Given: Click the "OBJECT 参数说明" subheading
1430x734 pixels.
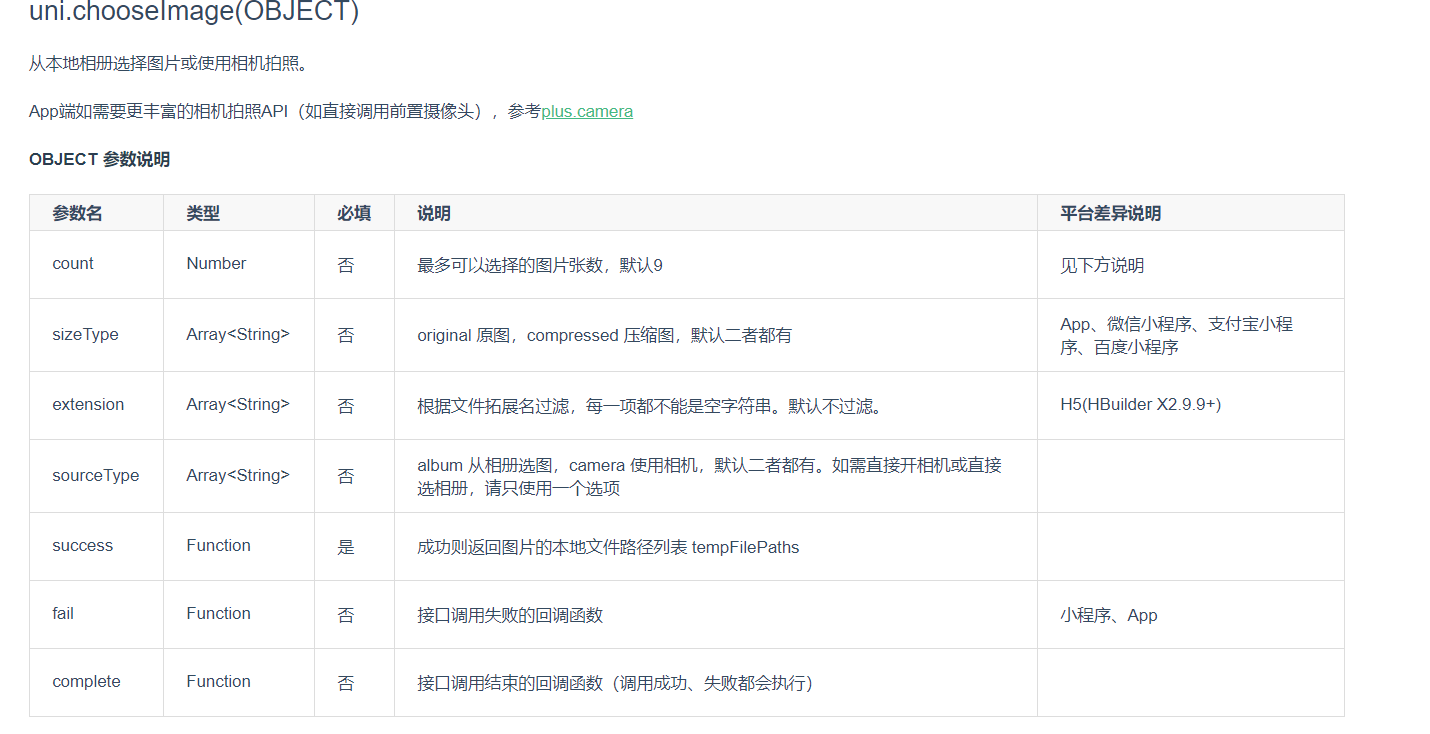Looking at the screenshot, I should tap(99, 159).
